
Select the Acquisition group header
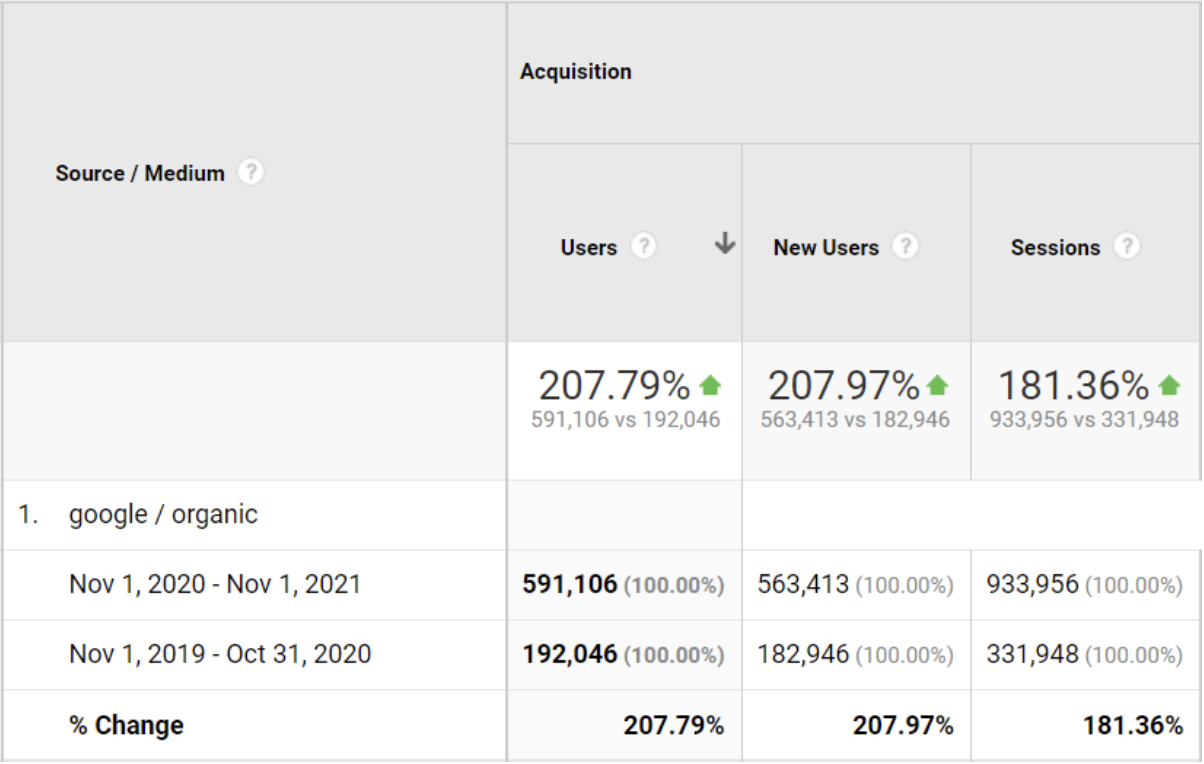pos(576,72)
